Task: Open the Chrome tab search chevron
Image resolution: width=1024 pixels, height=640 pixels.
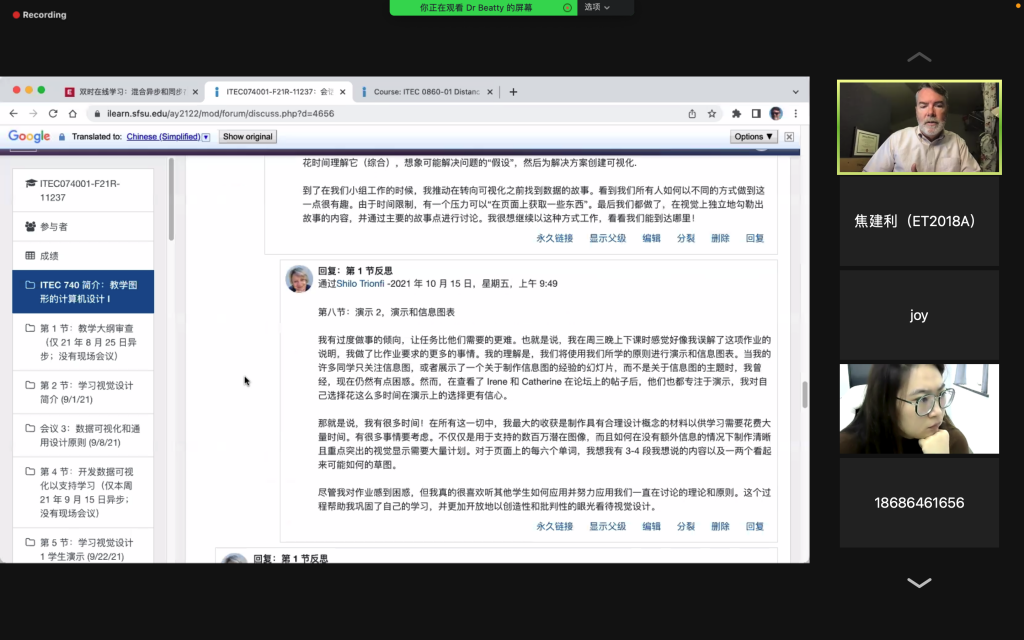Action: pos(795,92)
